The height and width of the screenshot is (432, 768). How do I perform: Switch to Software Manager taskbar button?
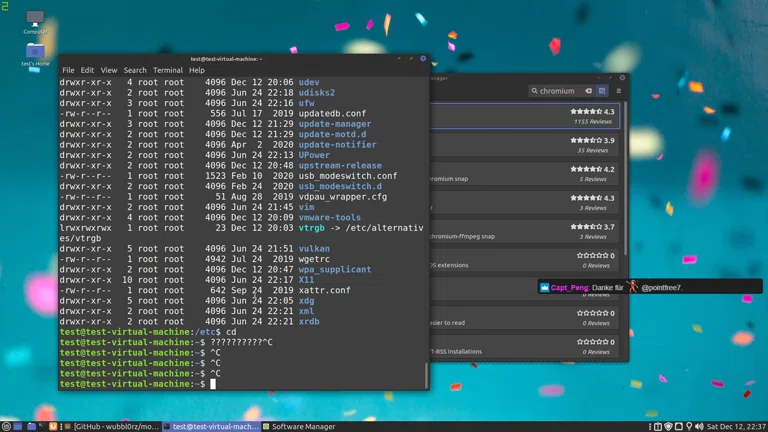[x=299, y=427]
